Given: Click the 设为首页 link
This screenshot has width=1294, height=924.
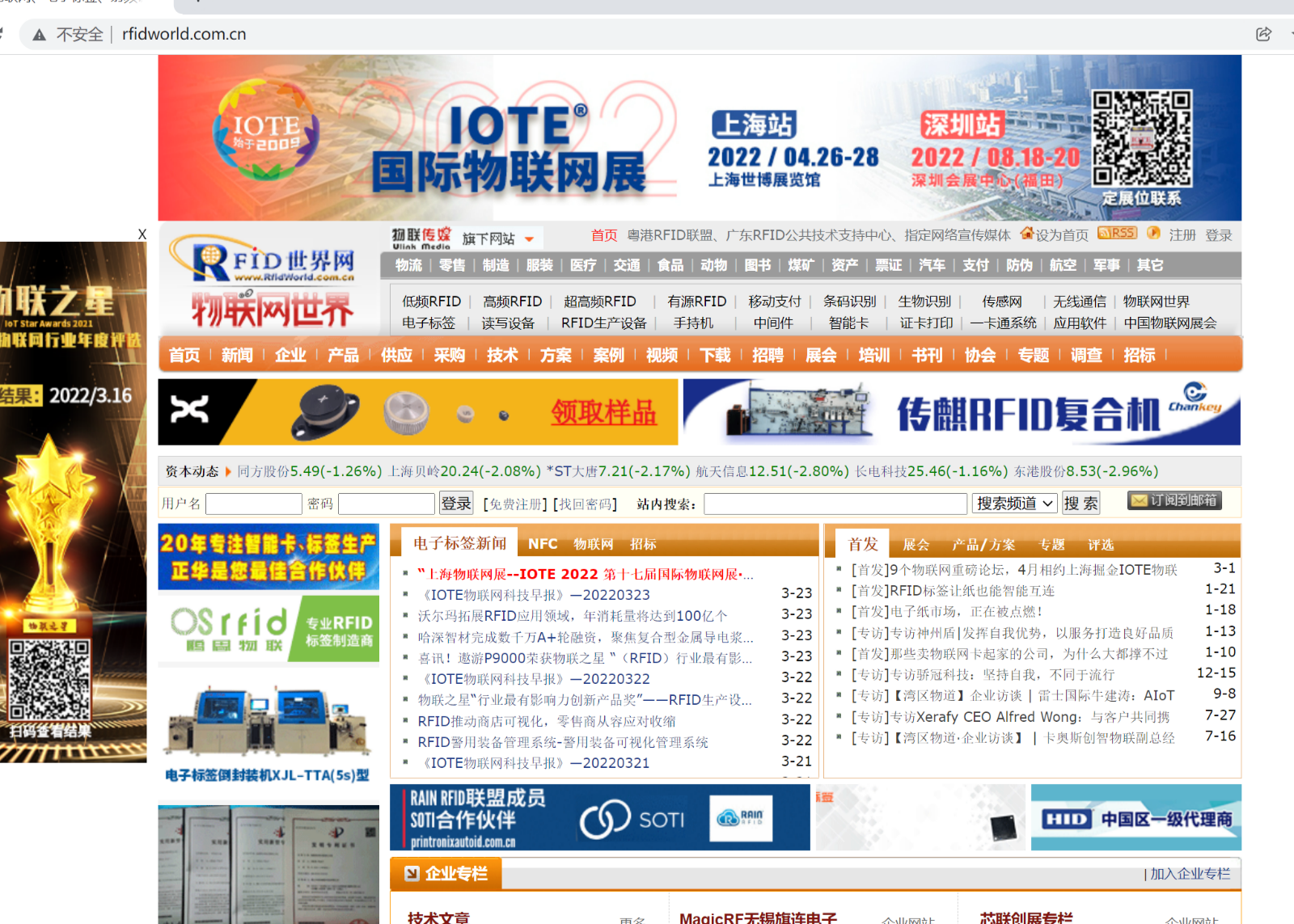Looking at the screenshot, I should [1062, 235].
